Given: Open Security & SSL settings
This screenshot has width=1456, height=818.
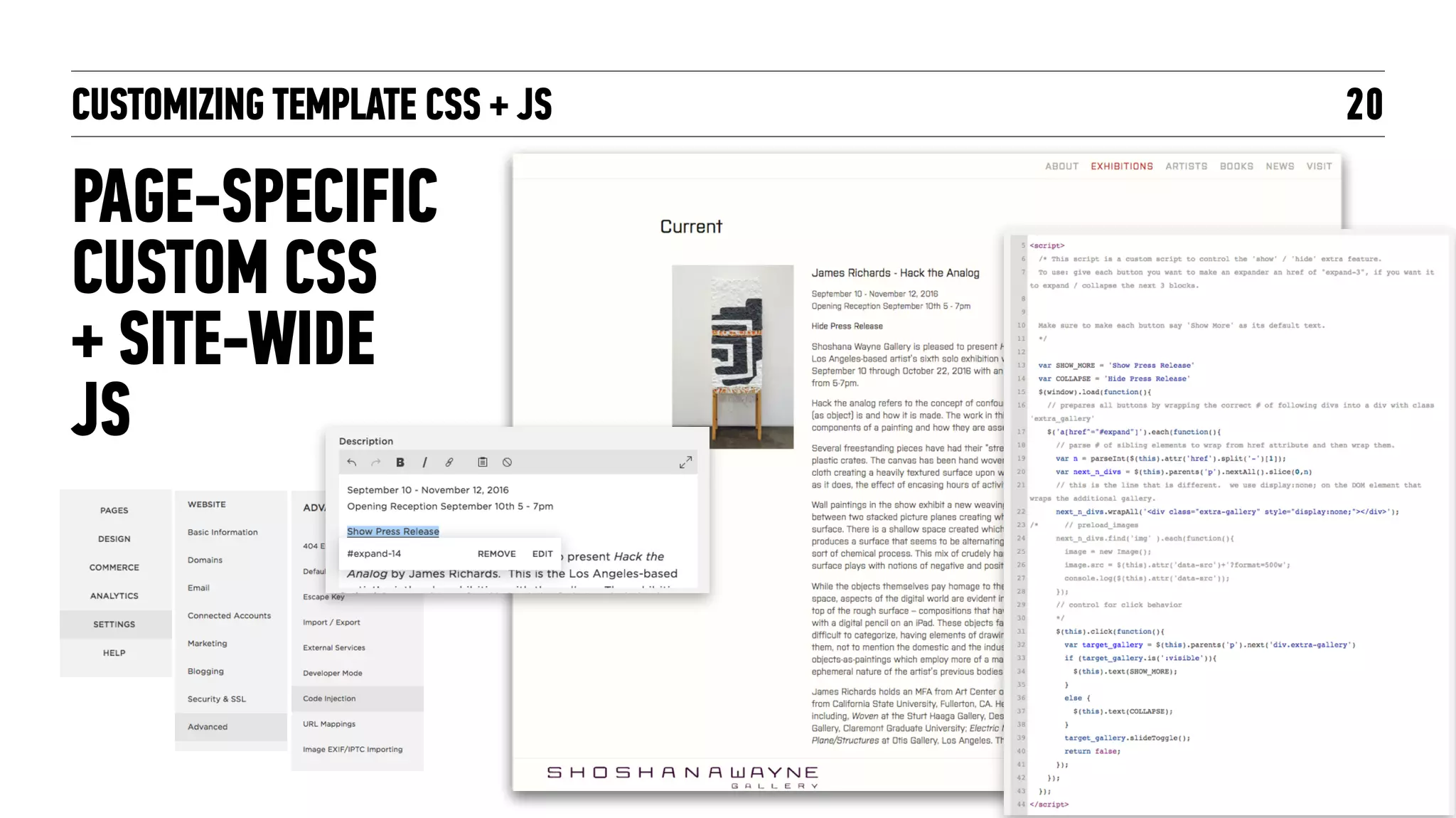Looking at the screenshot, I should (x=217, y=699).
